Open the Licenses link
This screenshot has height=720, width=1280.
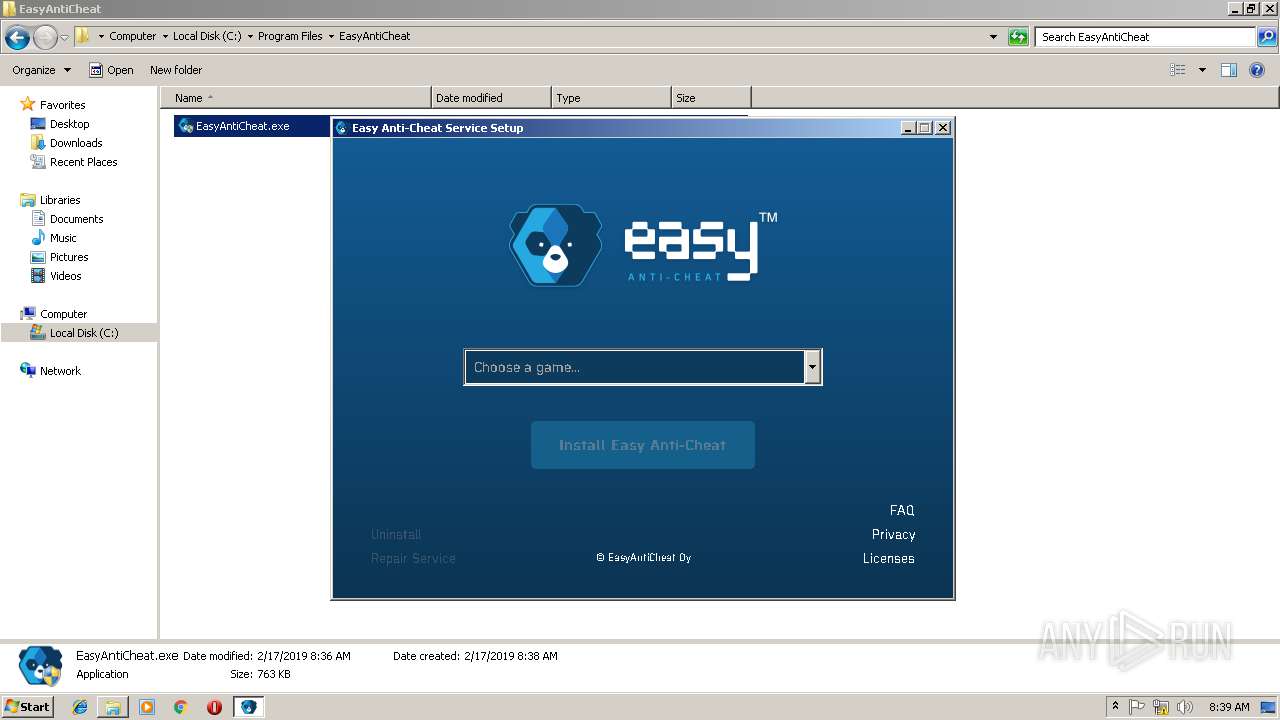pyautogui.click(x=889, y=558)
